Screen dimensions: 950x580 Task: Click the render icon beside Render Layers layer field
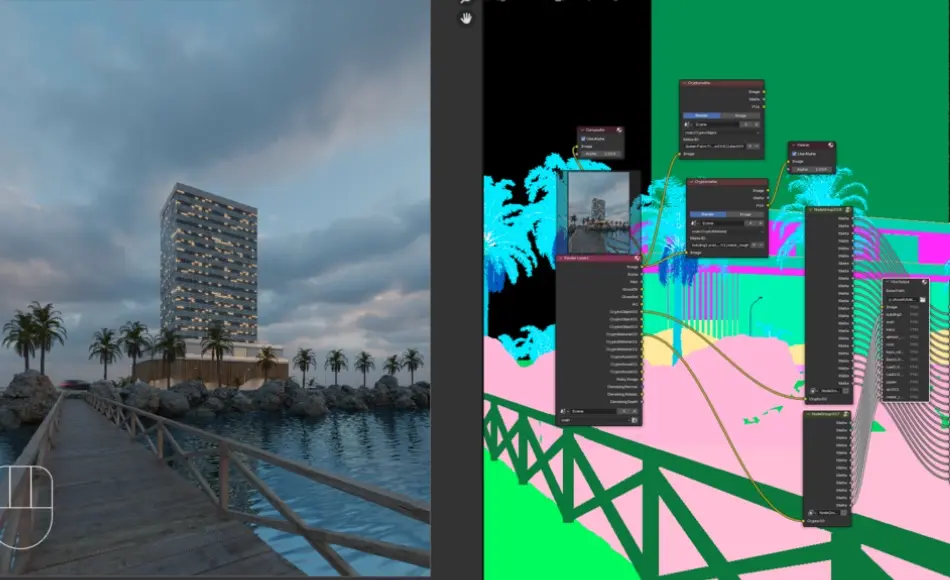(x=634, y=419)
